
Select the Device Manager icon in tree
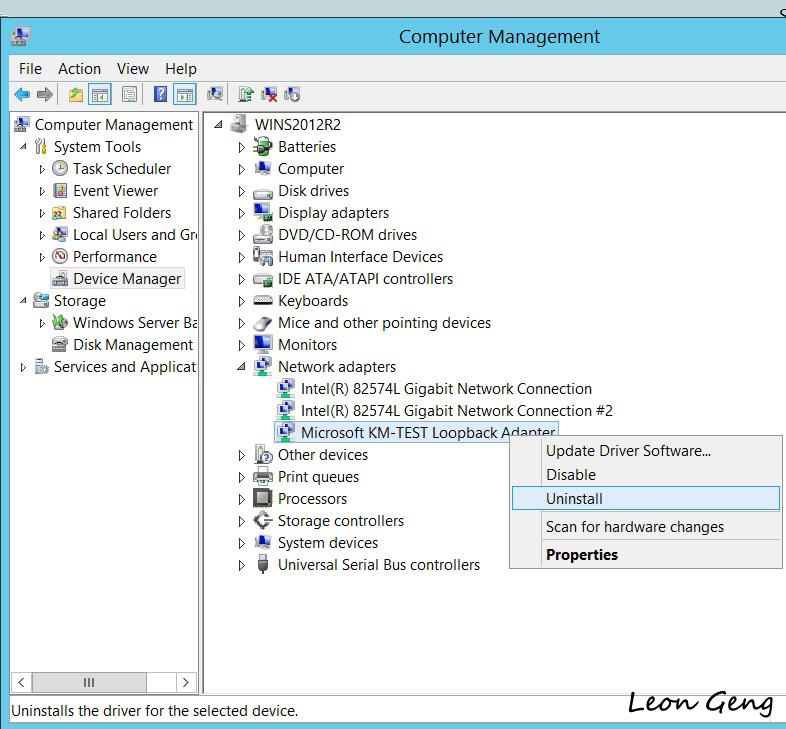click(x=60, y=279)
